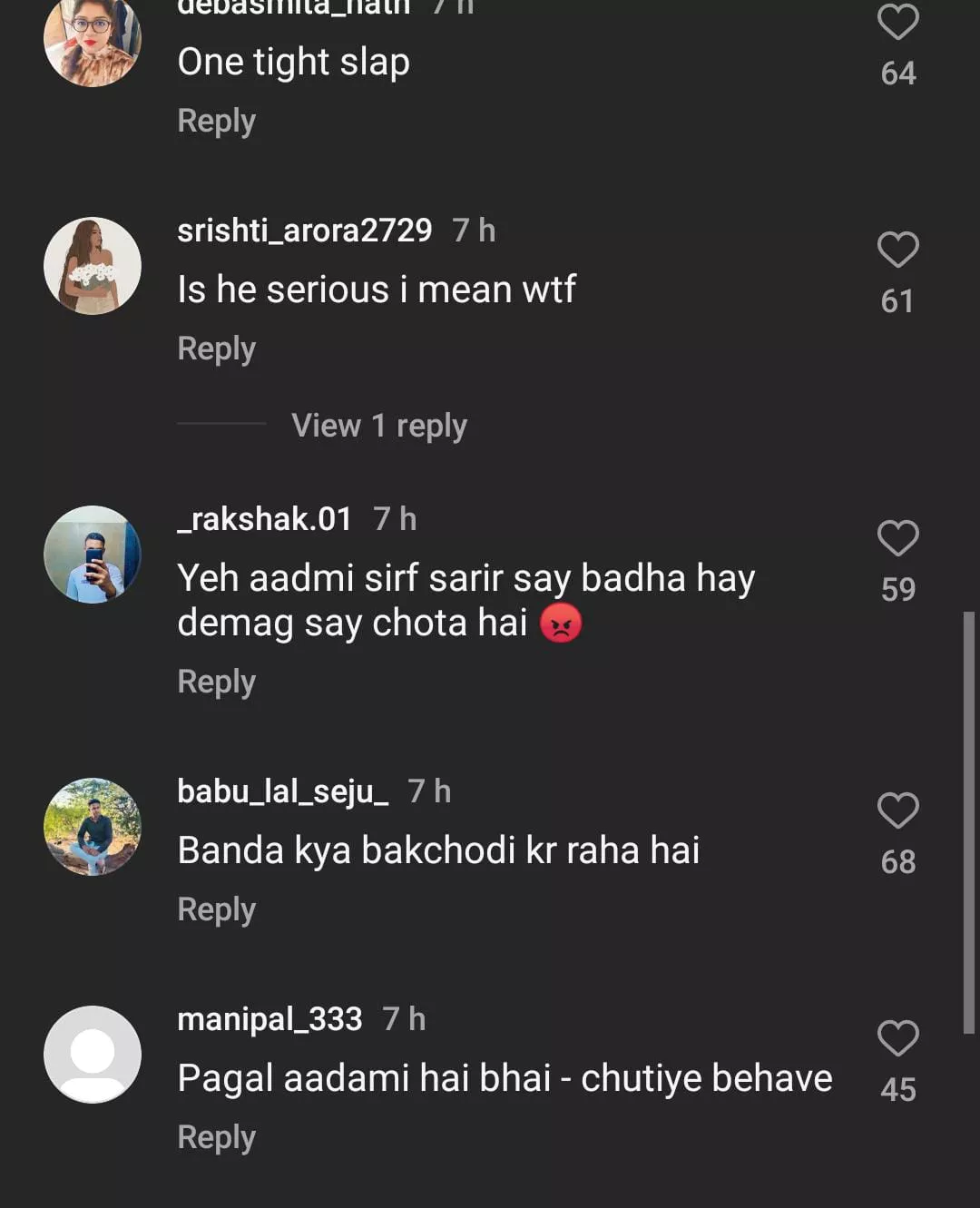Reply to 'Banda kya bakchodi' comment
This screenshot has height=1208, width=980.
216,909
